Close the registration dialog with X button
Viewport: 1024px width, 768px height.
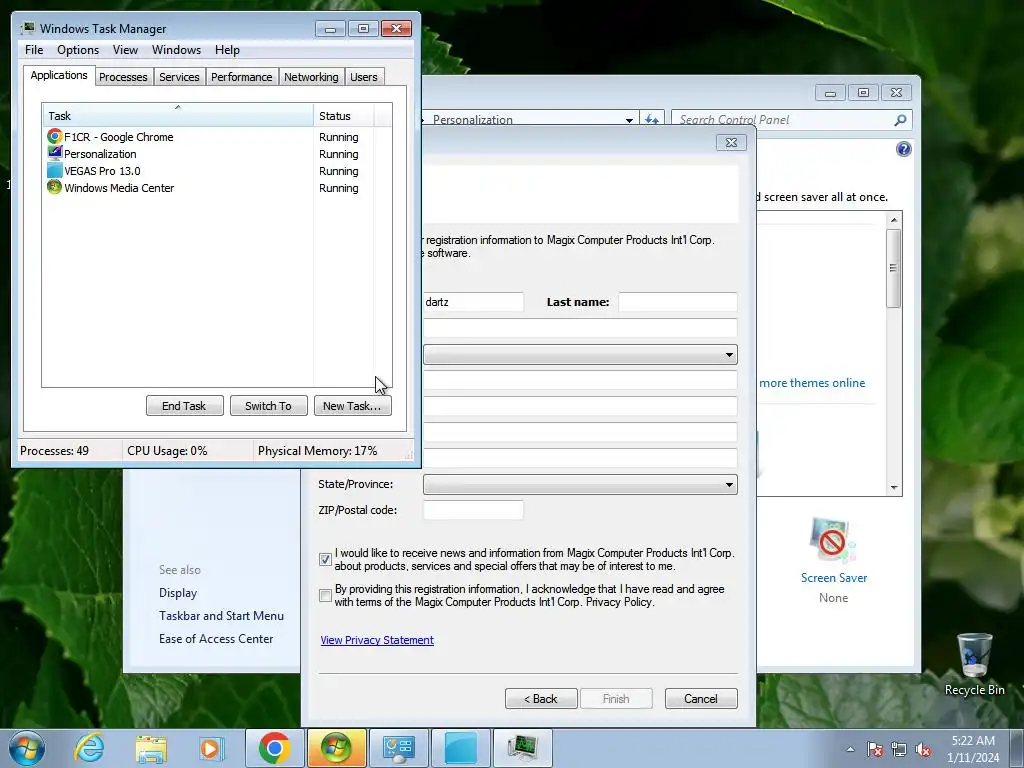(731, 142)
